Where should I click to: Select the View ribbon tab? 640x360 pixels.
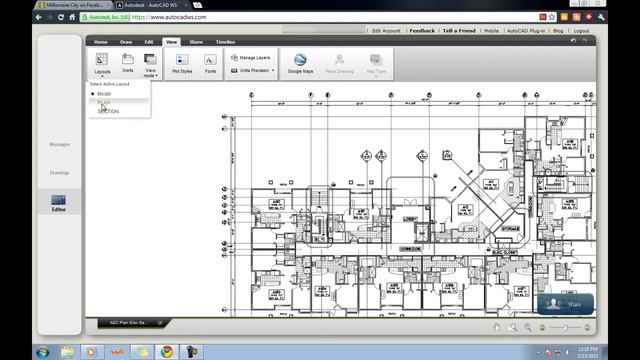[x=171, y=42]
